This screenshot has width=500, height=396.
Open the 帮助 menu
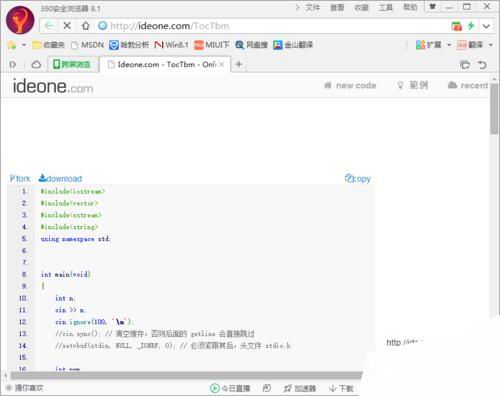pos(410,7)
